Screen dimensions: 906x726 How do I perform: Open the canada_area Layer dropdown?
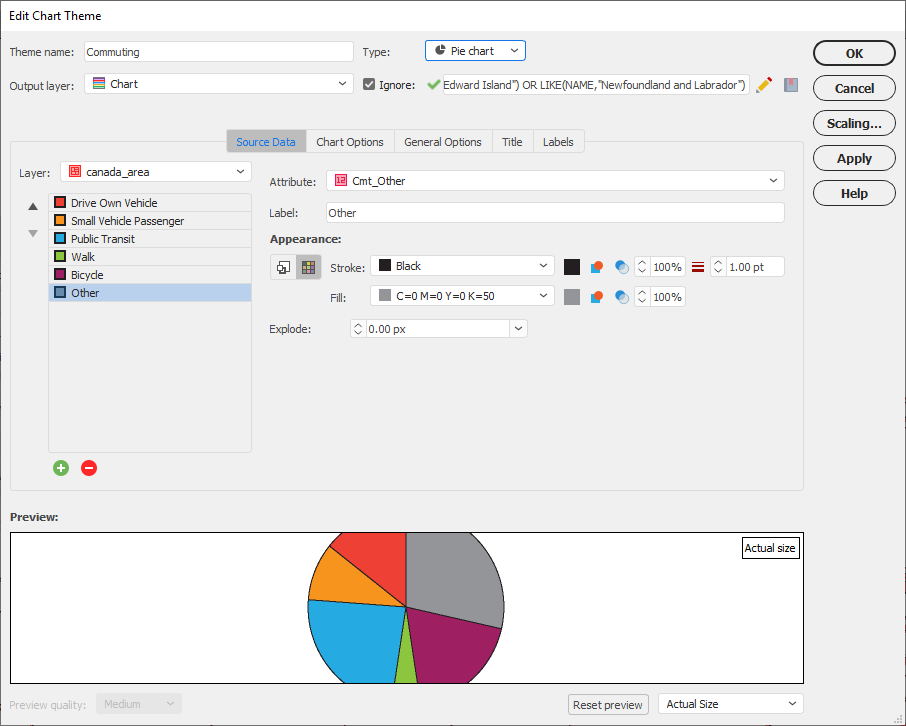pyautogui.click(x=155, y=172)
